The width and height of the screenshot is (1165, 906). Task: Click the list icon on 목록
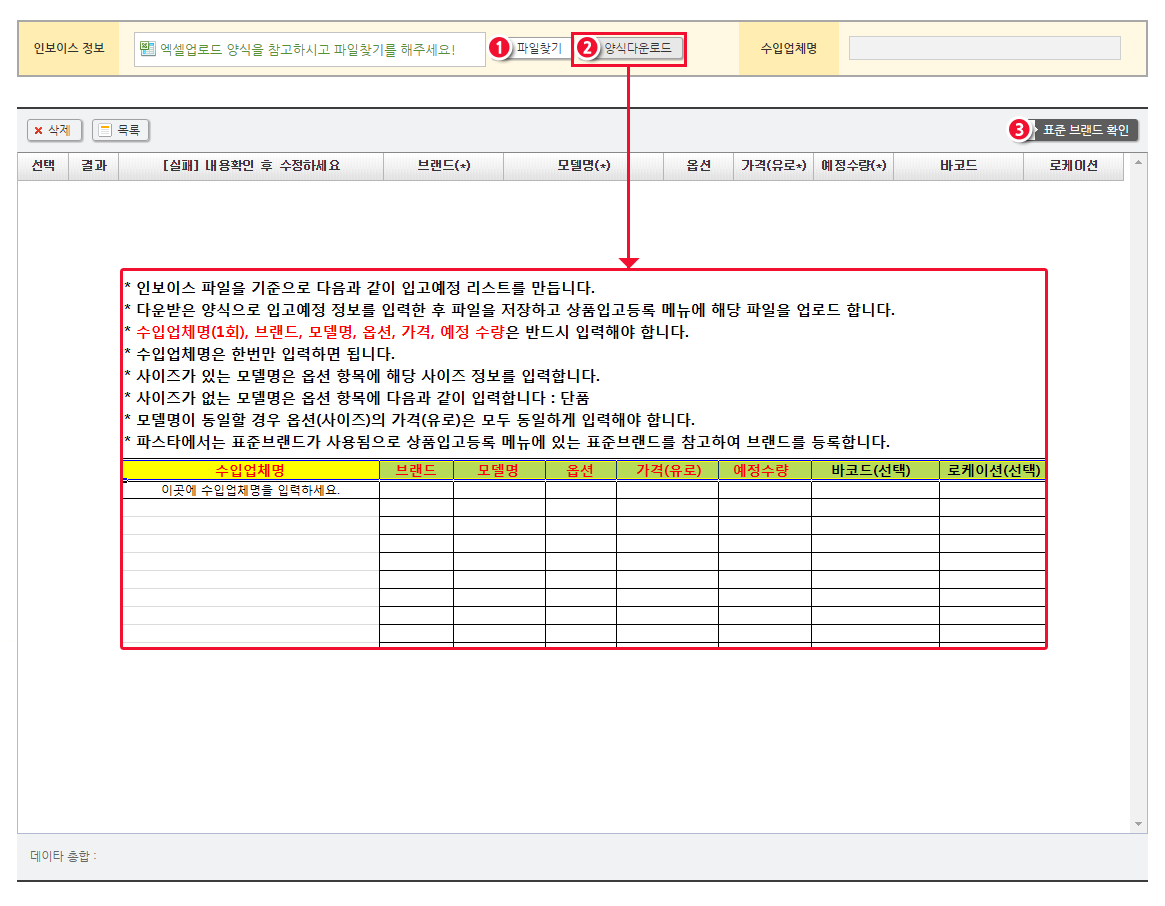coord(106,130)
